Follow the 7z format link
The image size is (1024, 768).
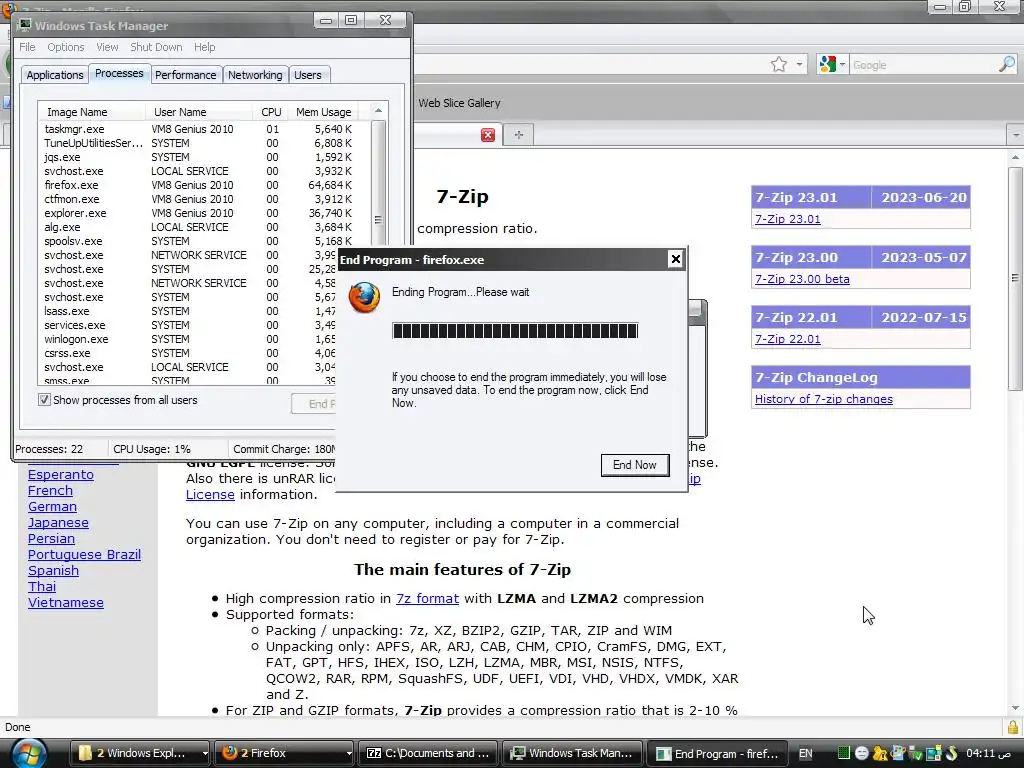tap(427, 598)
